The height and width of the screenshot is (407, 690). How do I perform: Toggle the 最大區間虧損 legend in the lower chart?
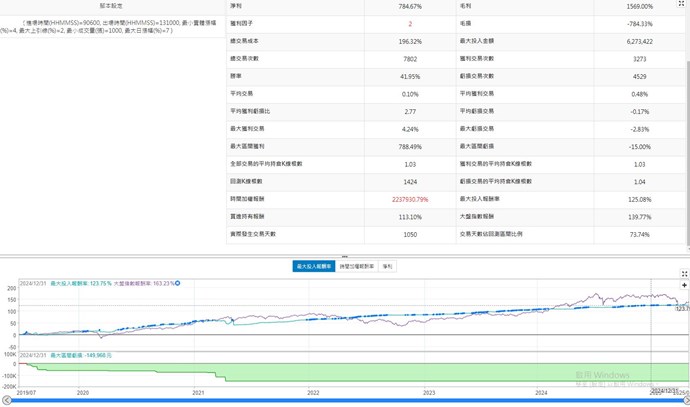[74, 355]
